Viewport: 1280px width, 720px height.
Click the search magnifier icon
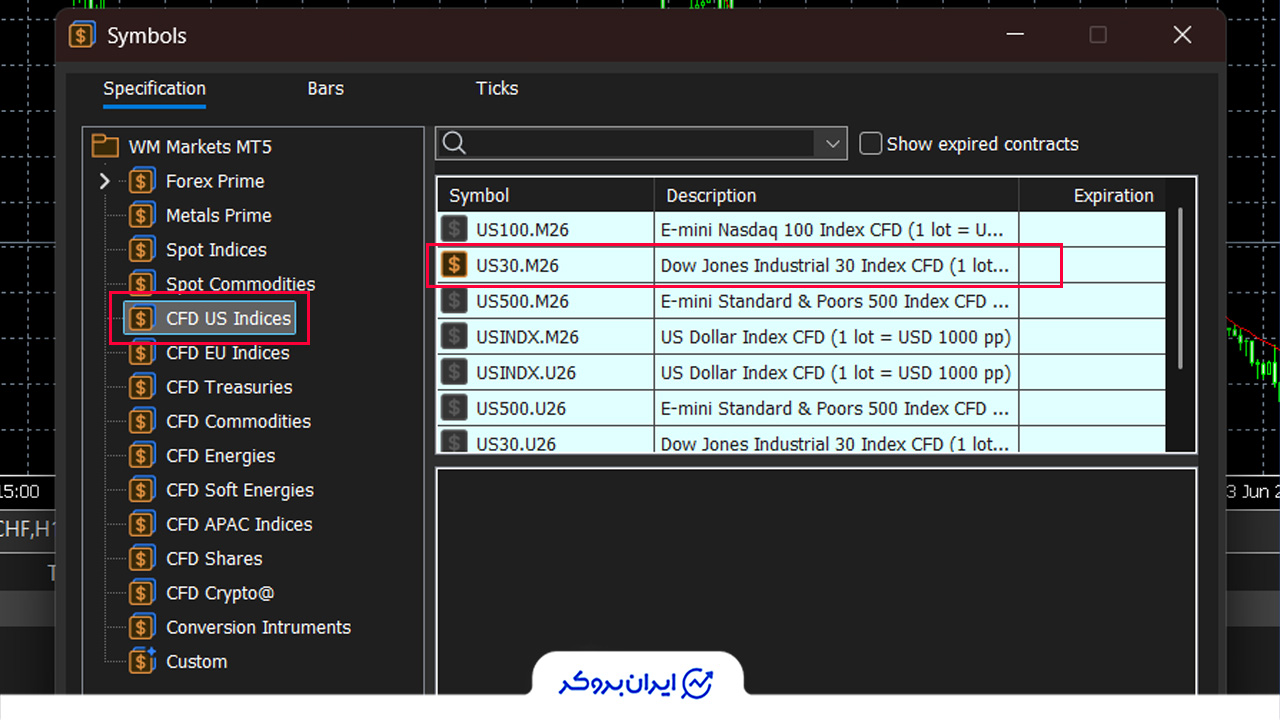coord(454,143)
